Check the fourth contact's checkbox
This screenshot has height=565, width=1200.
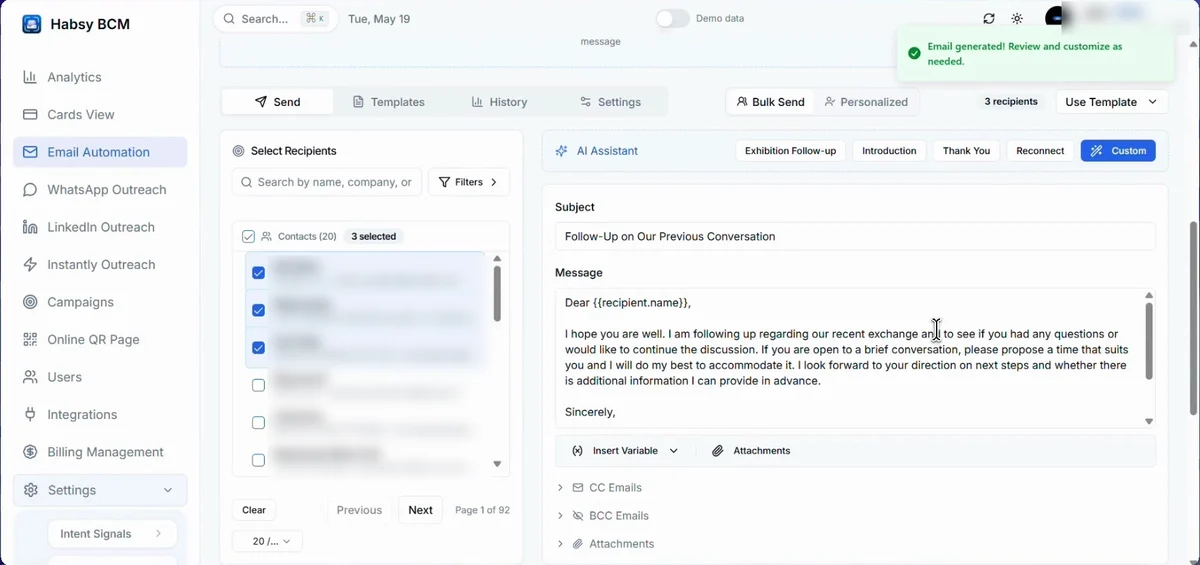point(258,385)
